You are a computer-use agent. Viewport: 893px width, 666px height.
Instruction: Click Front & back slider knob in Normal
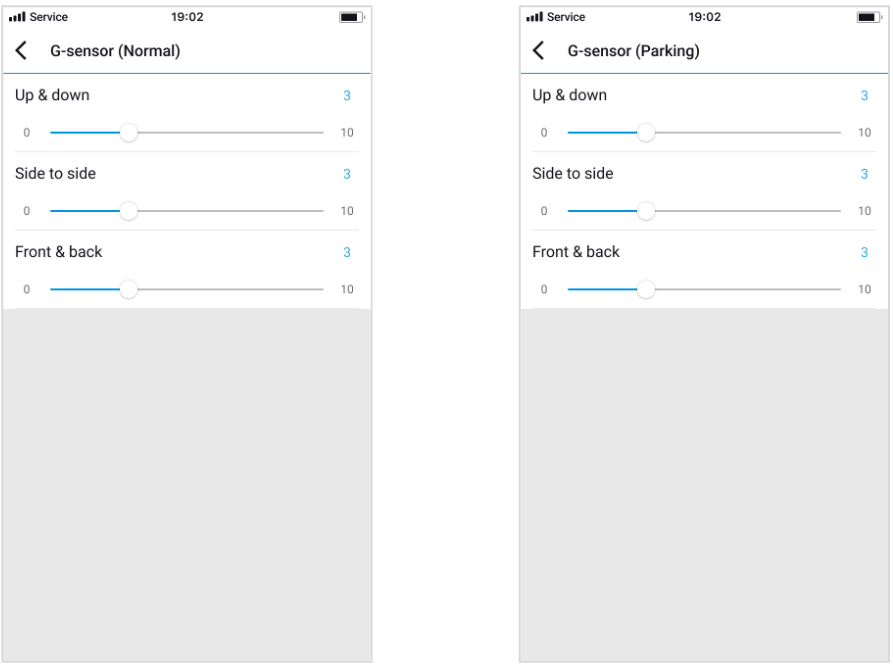coord(129,289)
